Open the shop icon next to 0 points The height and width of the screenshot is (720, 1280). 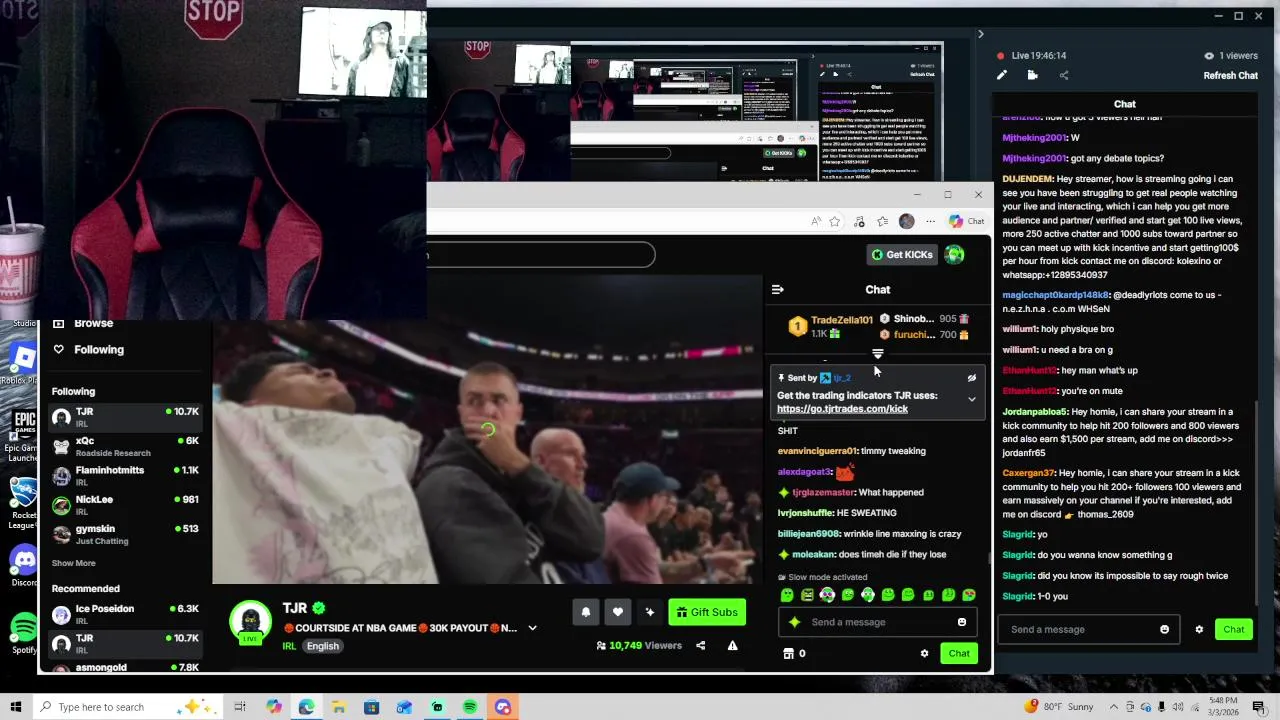[x=788, y=653]
